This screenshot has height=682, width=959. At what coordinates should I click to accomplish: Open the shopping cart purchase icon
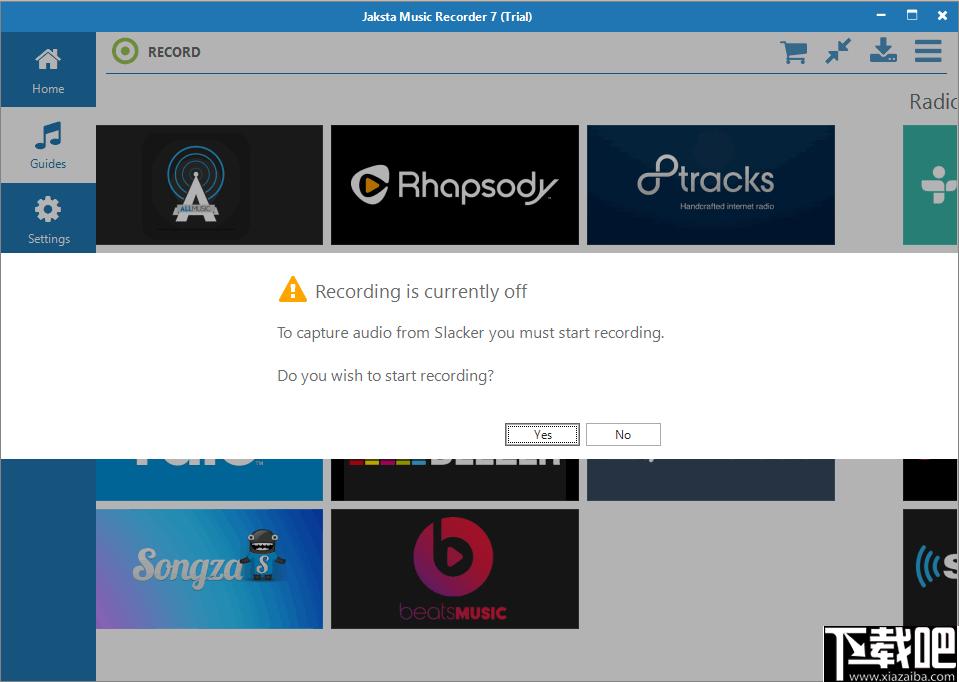click(793, 52)
